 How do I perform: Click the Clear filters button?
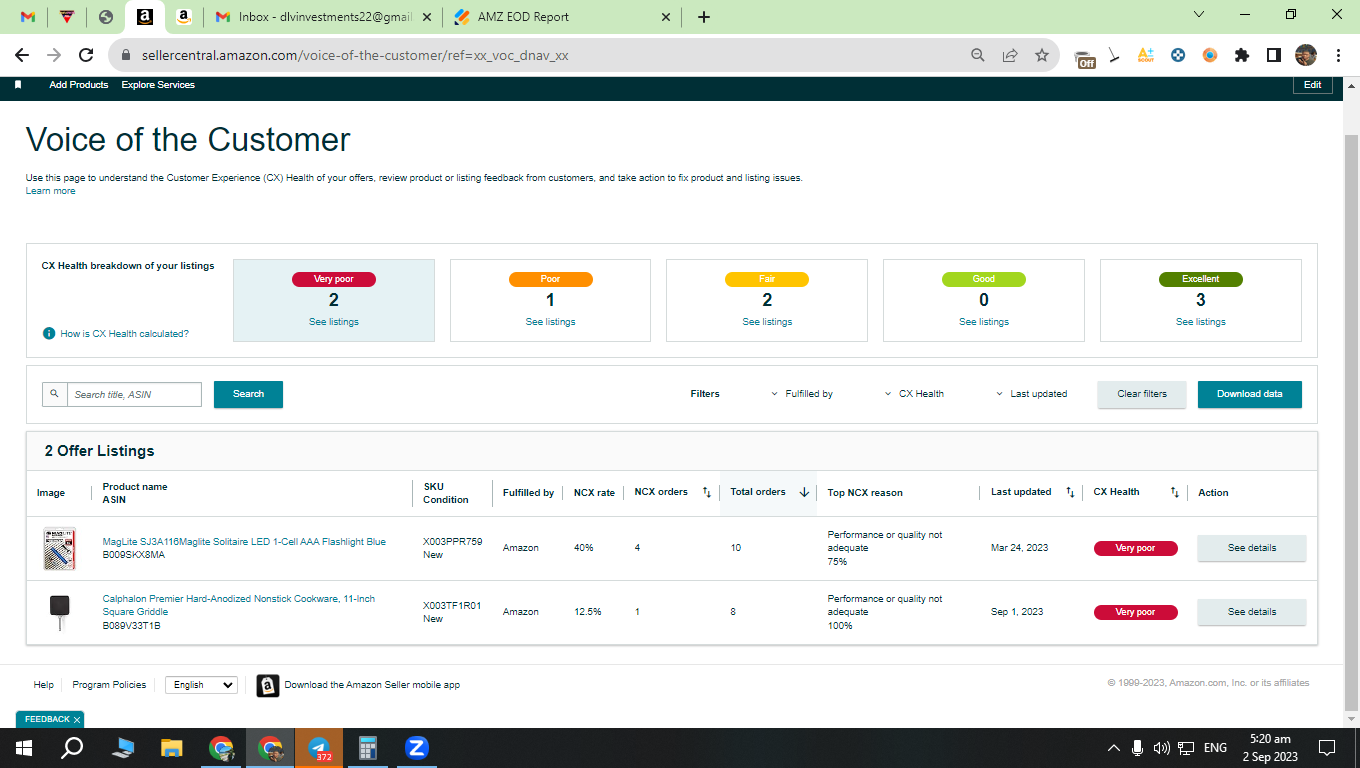[x=1142, y=394]
